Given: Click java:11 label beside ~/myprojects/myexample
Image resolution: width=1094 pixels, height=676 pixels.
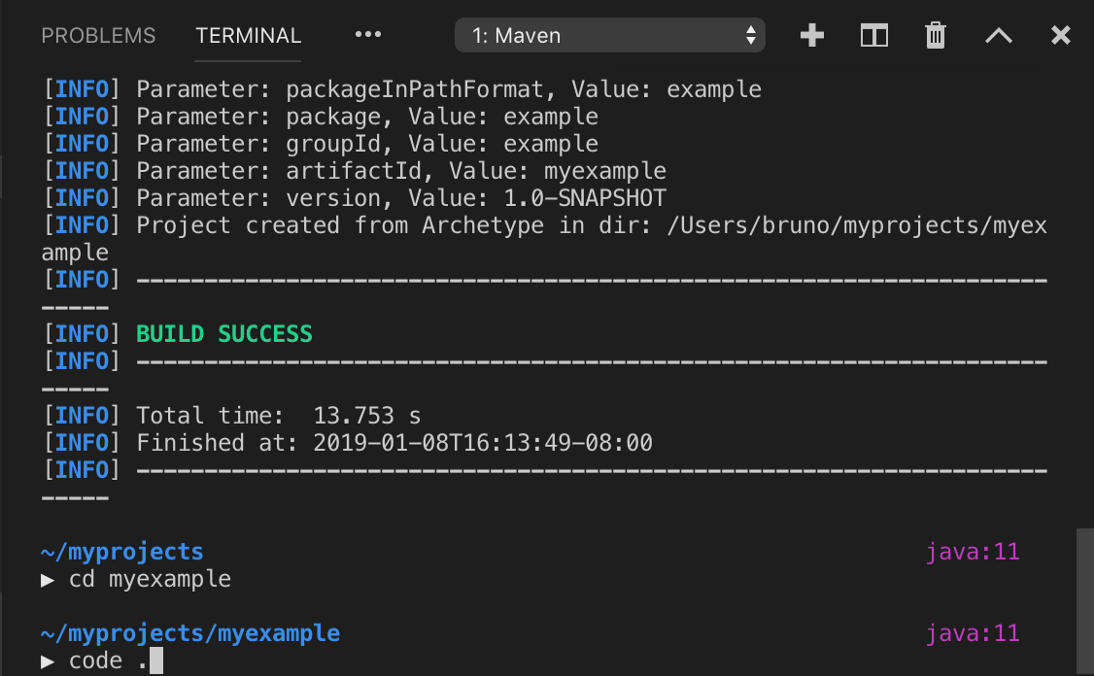Looking at the screenshot, I should 972,634.
